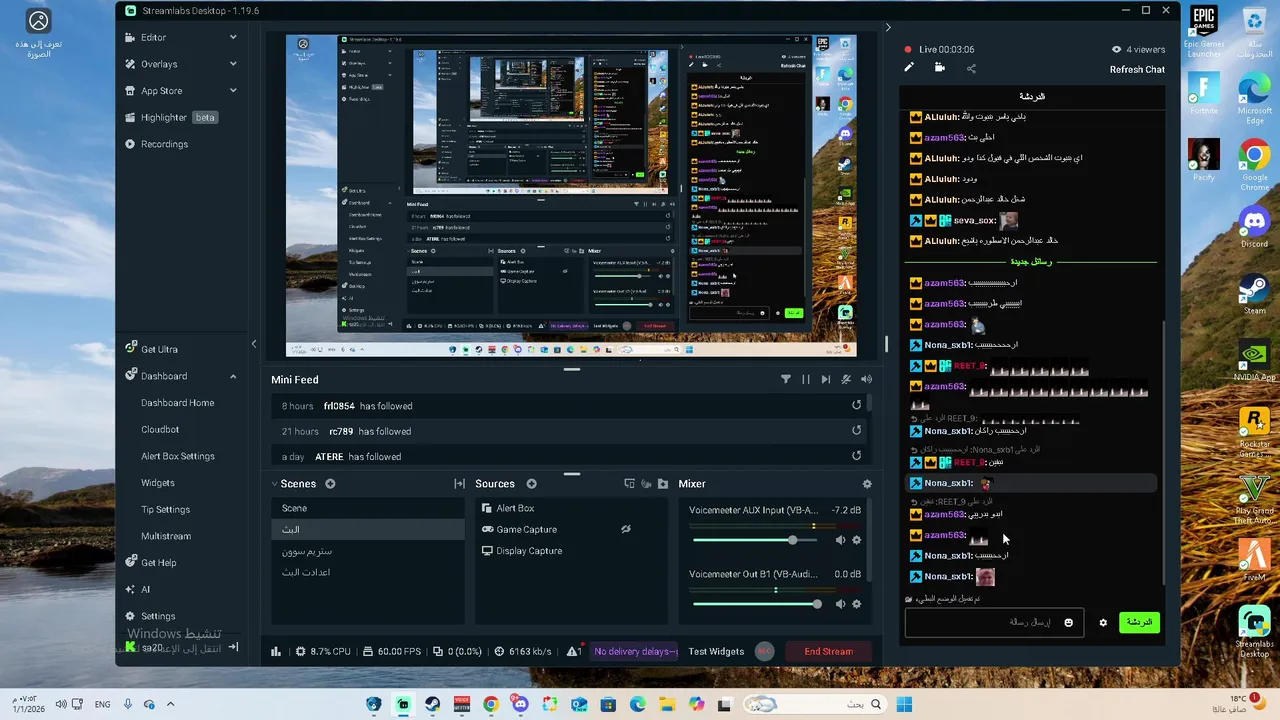Image resolution: width=1280 pixels, height=720 pixels.
Task: Collapse sidebar with bottom arrow next to username
Action: tap(233, 647)
